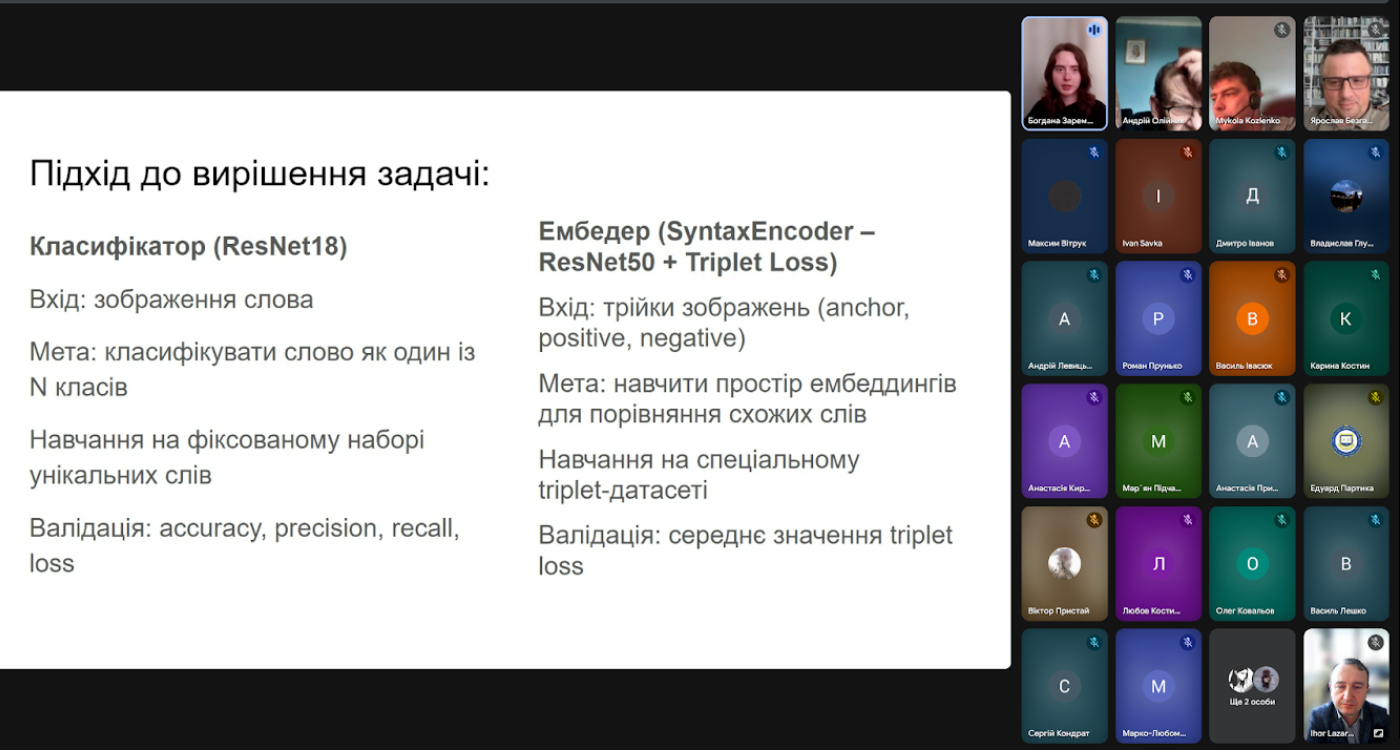The image size is (1400, 750).
Task: Select Роман Прунько's participant tile
Action: pos(1158,318)
